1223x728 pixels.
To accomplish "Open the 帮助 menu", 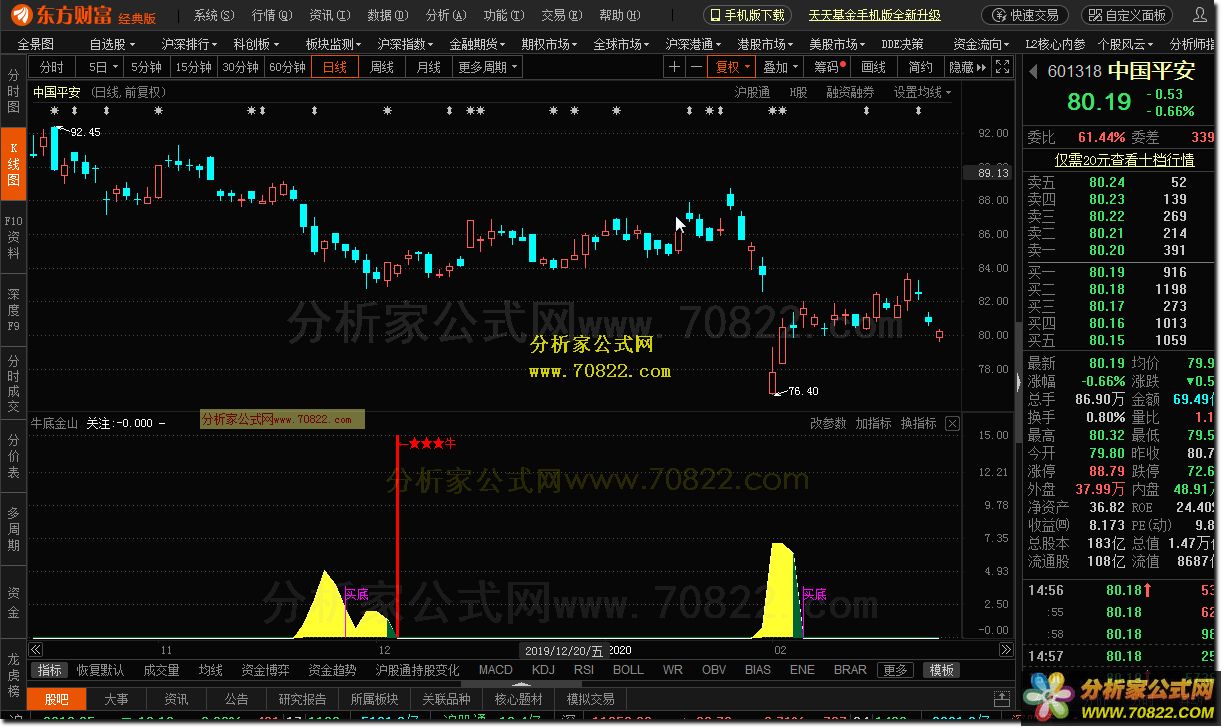I will pyautogui.click(x=619, y=15).
